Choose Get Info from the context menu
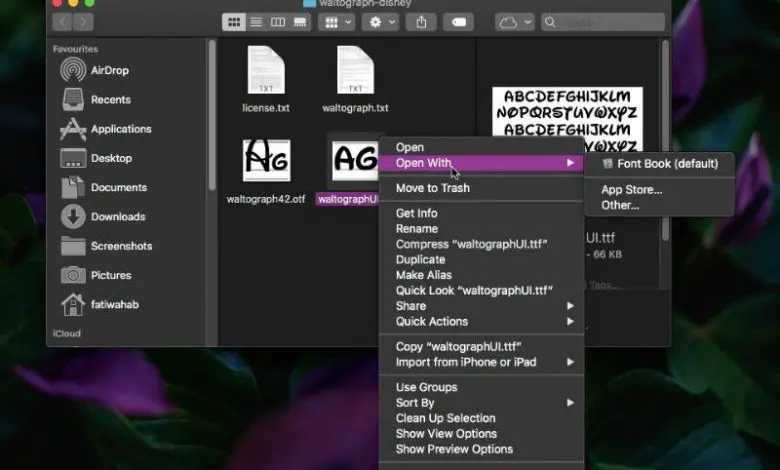Viewport: 780px width, 470px height. tap(481, 213)
